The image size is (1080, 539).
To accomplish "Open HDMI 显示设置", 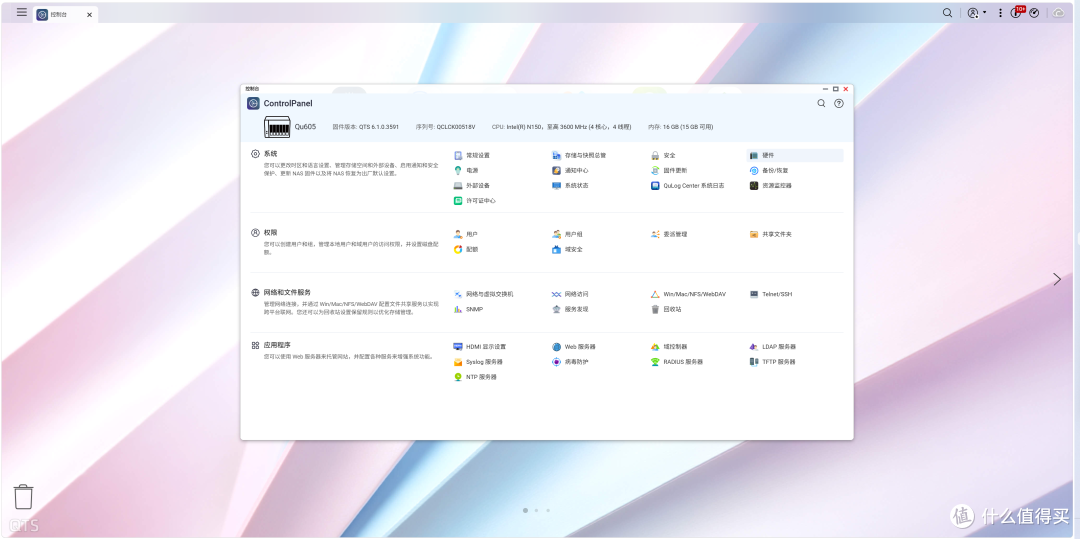I will pos(479,346).
